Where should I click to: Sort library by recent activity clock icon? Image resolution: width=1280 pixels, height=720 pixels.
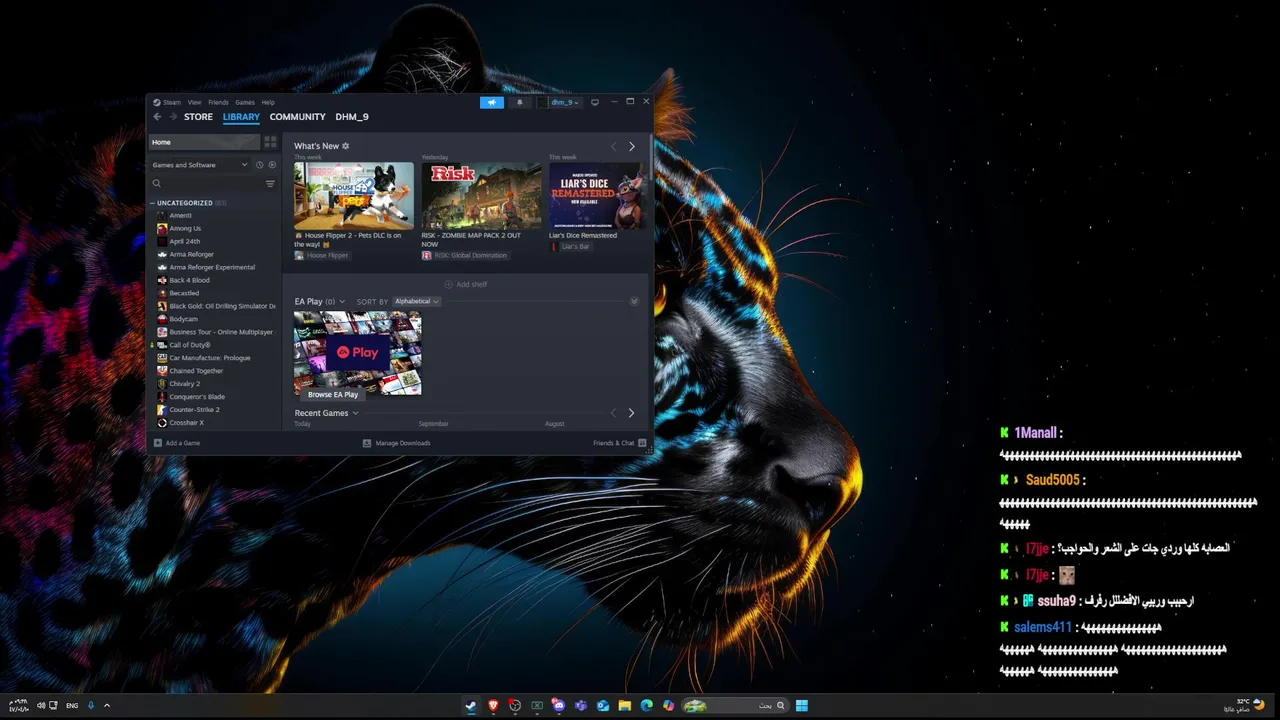coord(259,165)
